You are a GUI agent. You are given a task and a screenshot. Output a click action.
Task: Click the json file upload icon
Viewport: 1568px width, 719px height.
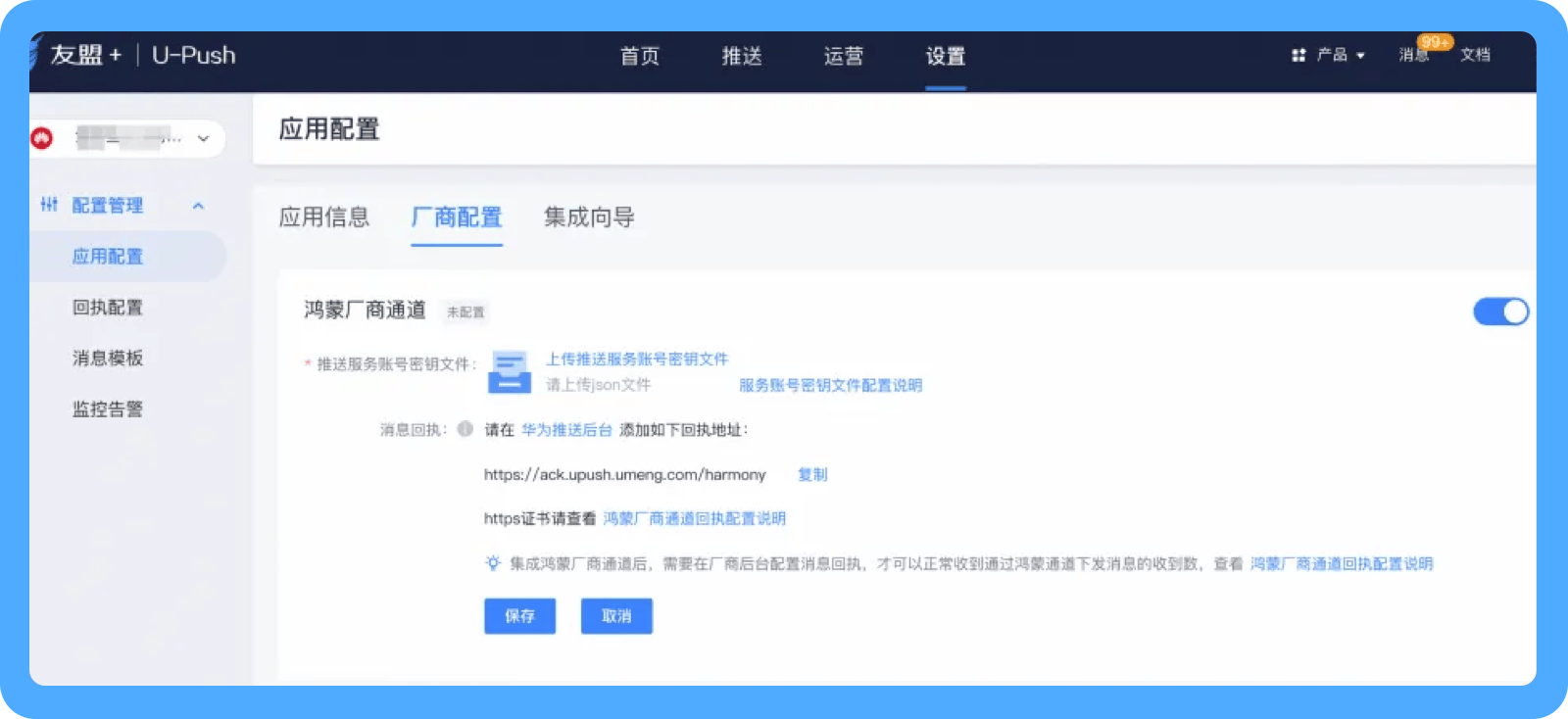[510, 372]
